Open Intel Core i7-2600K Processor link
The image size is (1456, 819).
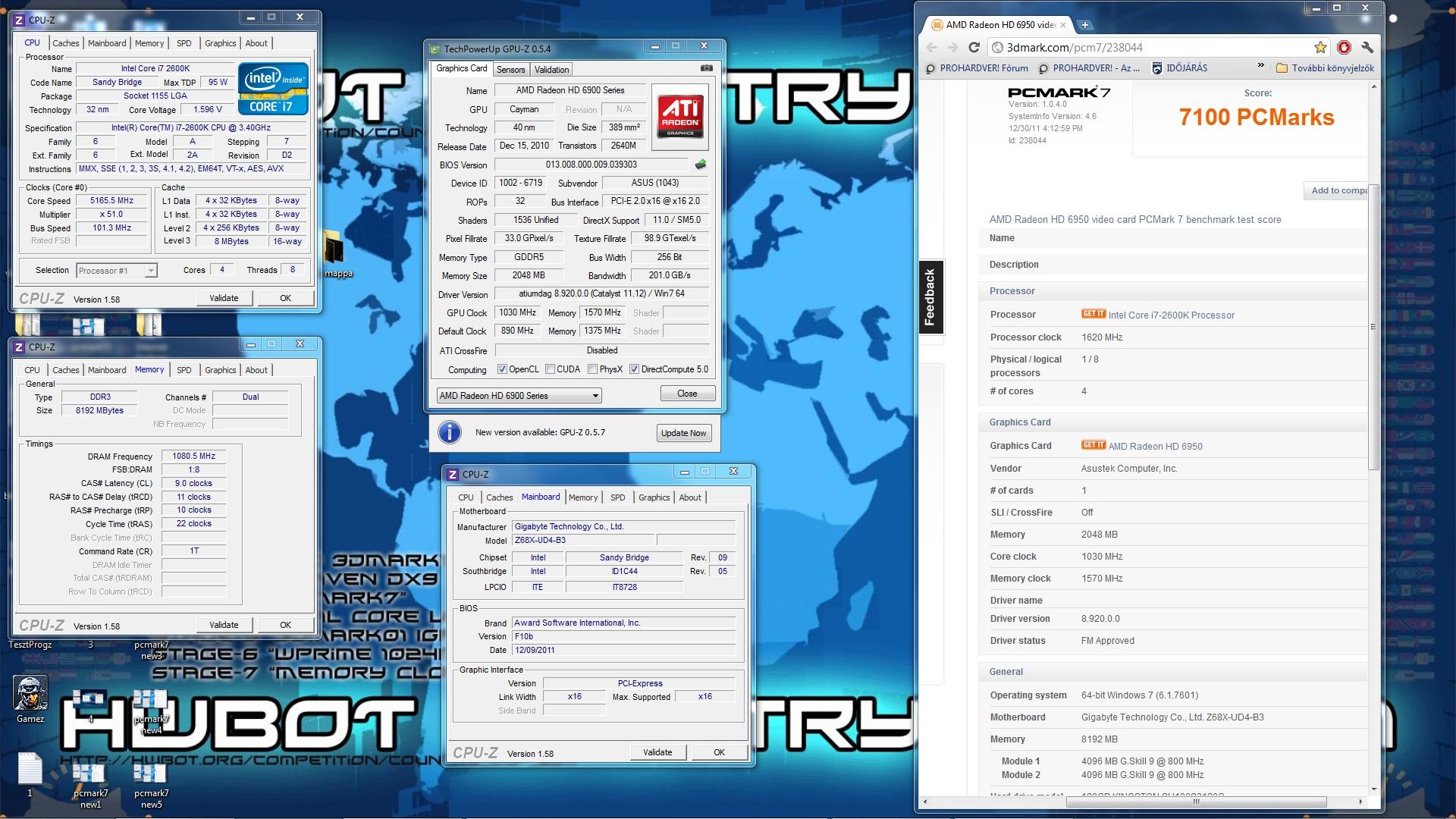[x=1172, y=315]
